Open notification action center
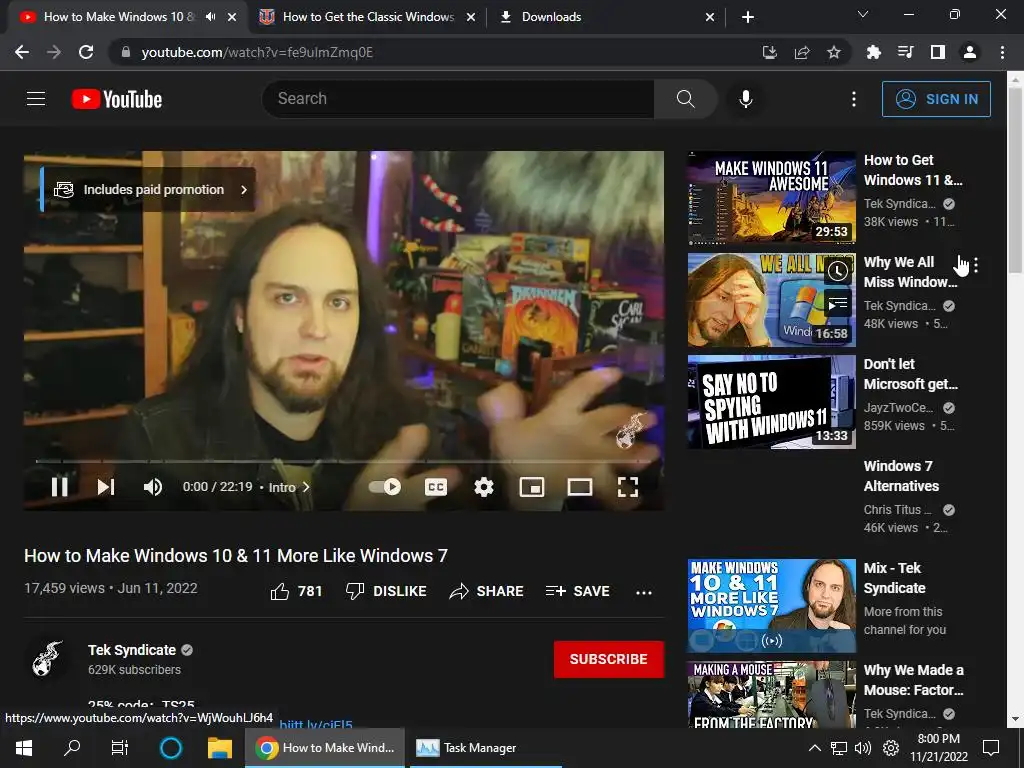Viewport: 1024px width, 768px height. pyautogui.click(x=991, y=748)
